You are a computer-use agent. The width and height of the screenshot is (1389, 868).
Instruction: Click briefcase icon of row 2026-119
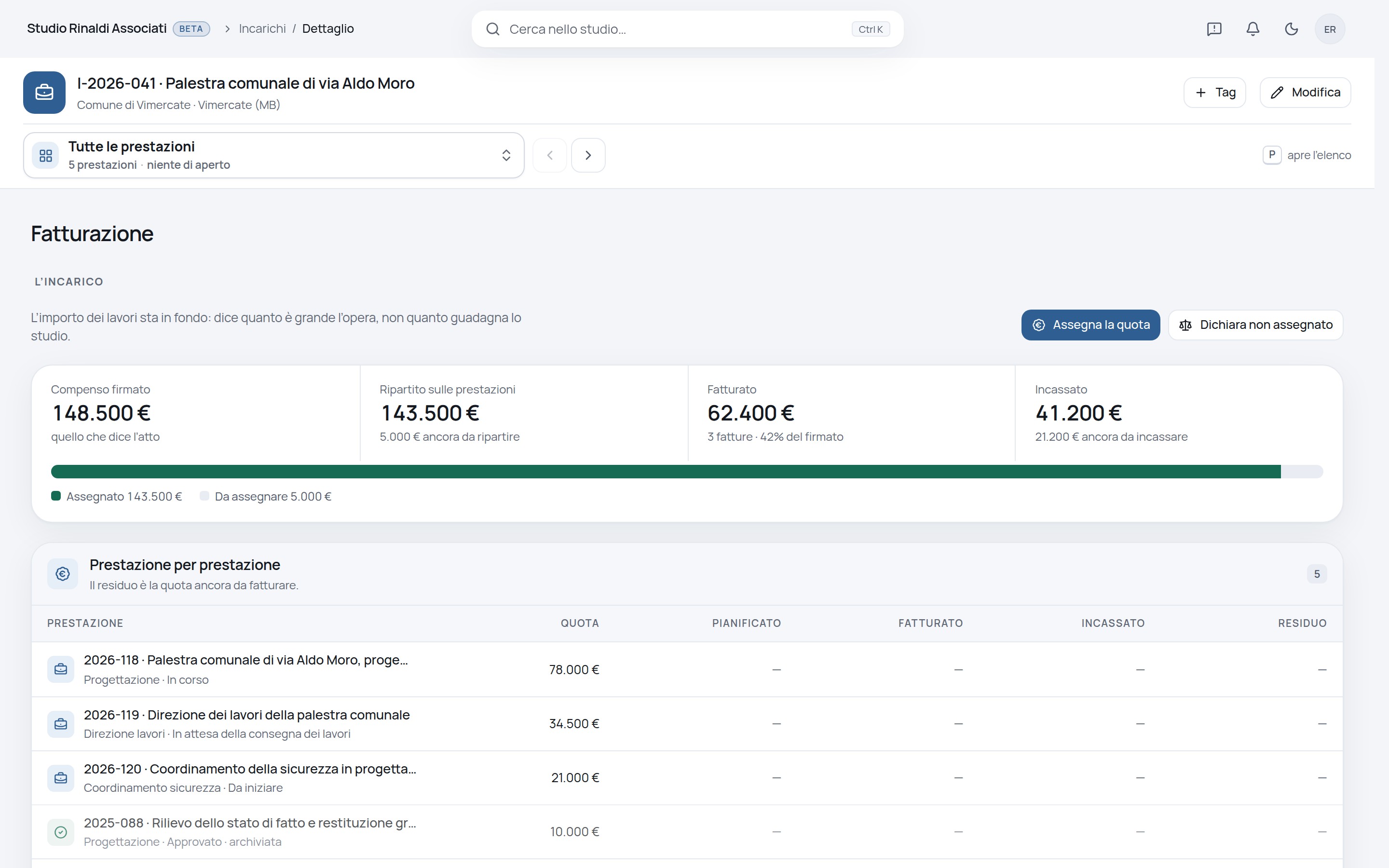[x=61, y=724]
